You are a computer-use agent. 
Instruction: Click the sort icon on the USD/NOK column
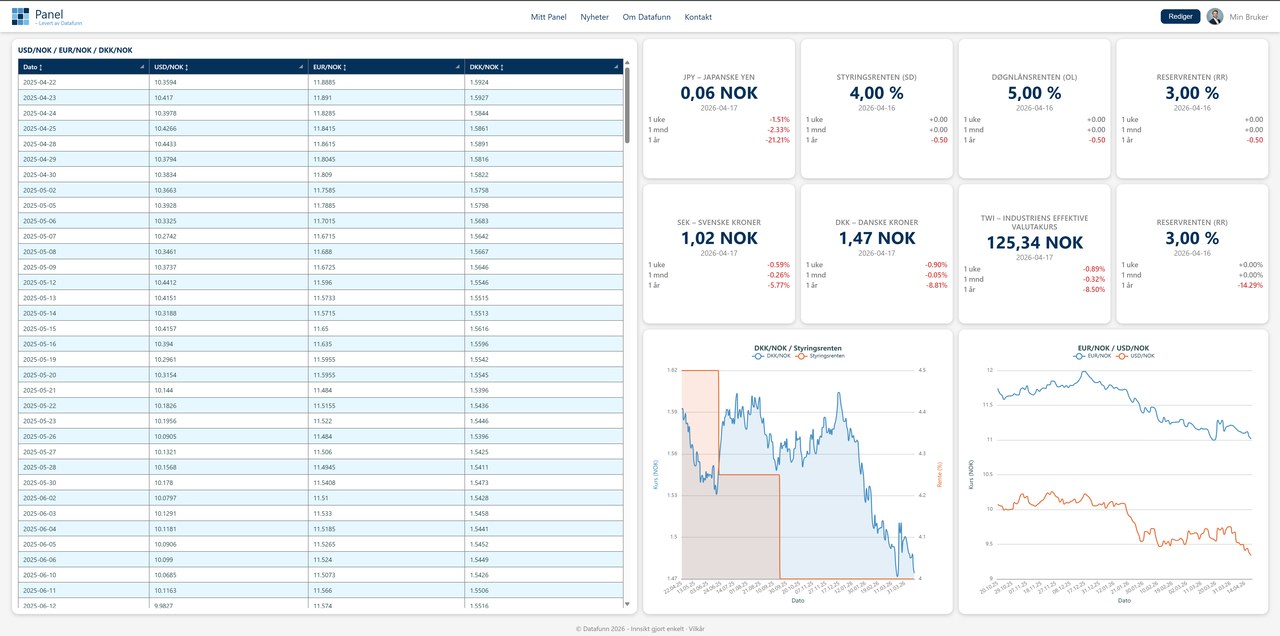[187, 66]
